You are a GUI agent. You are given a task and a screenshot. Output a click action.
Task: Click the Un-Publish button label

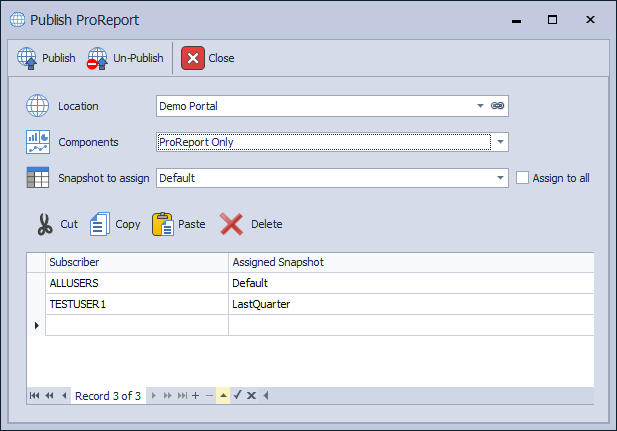click(138, 58)
